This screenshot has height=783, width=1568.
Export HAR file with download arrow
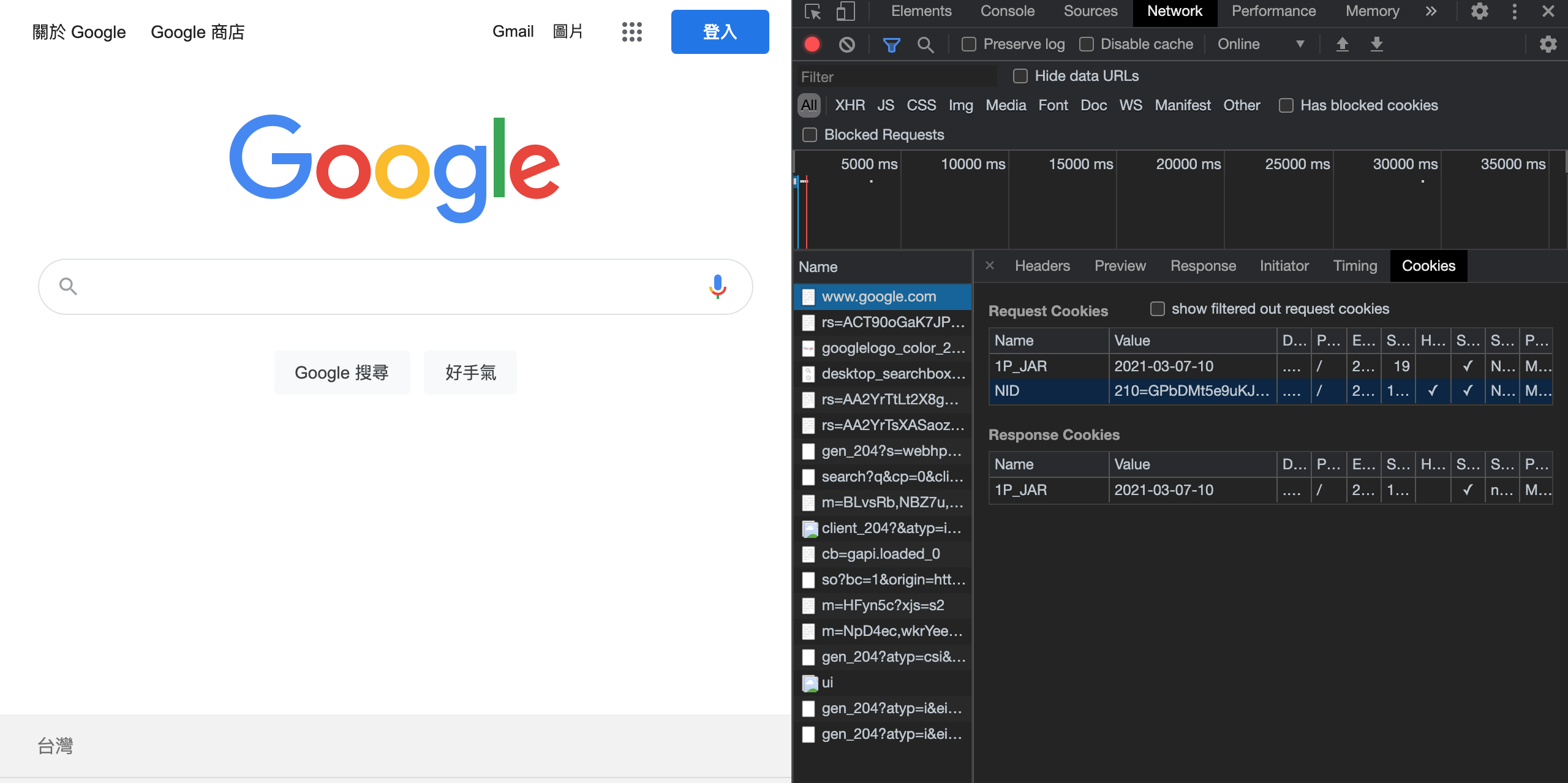click(1377, 44)
